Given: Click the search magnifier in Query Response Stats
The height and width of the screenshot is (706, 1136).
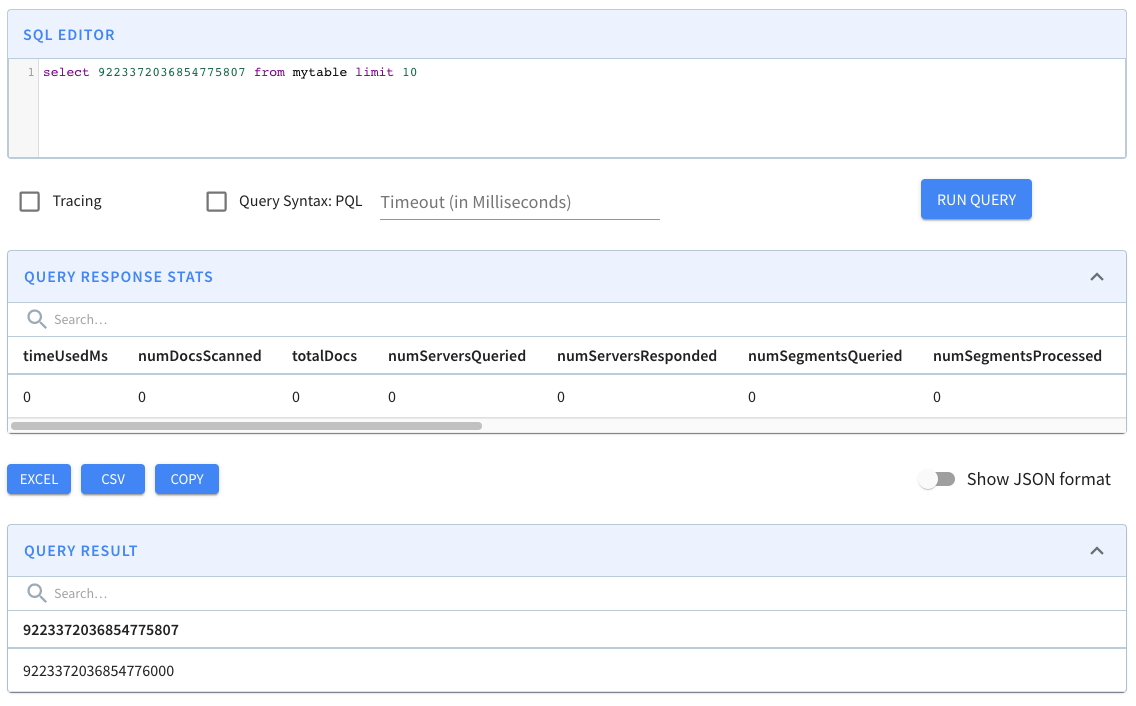Looking at the screenshot, I should (x=37, y=319).
